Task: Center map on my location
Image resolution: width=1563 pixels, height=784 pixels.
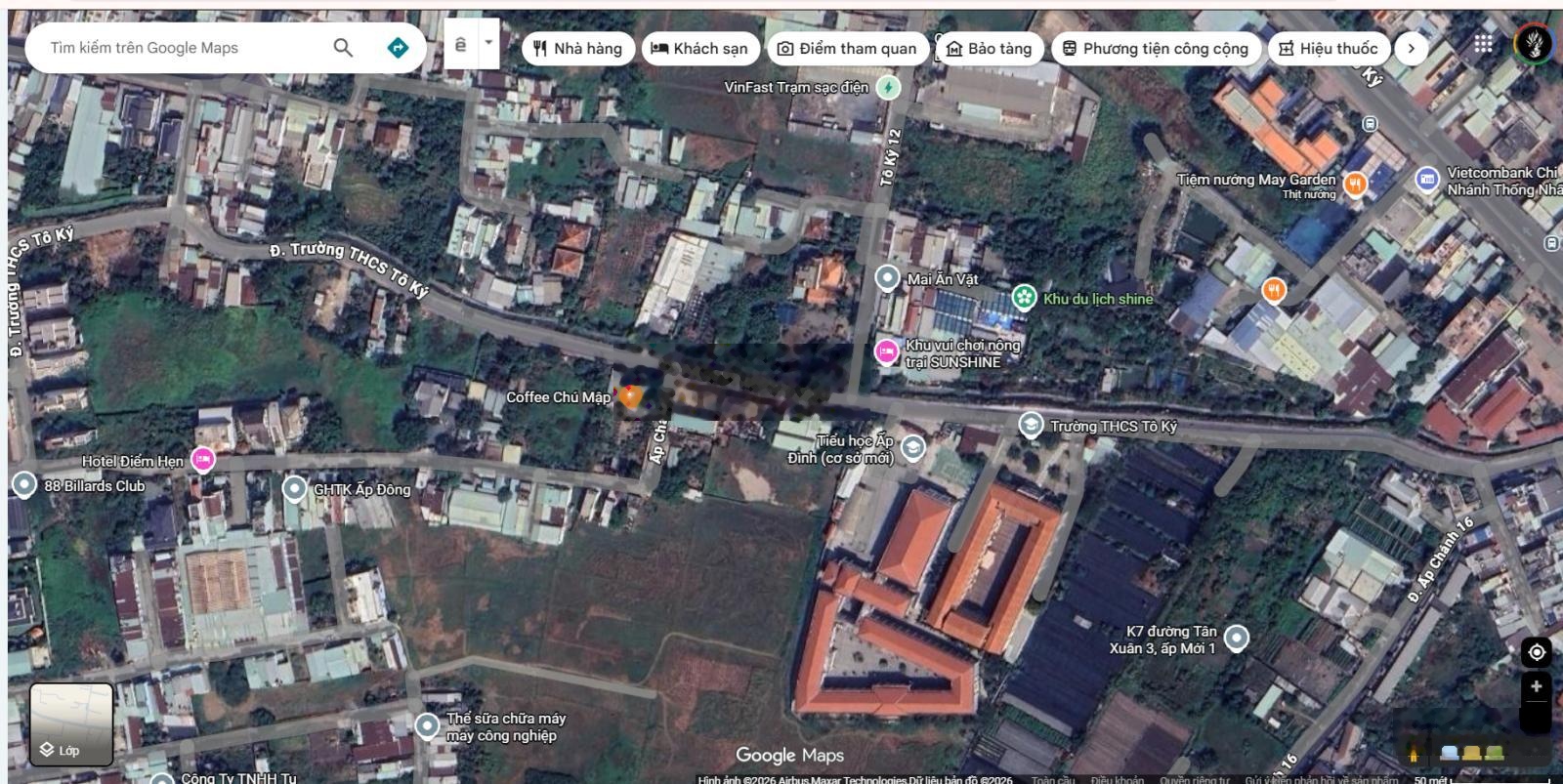Action: pos(1536,652)
